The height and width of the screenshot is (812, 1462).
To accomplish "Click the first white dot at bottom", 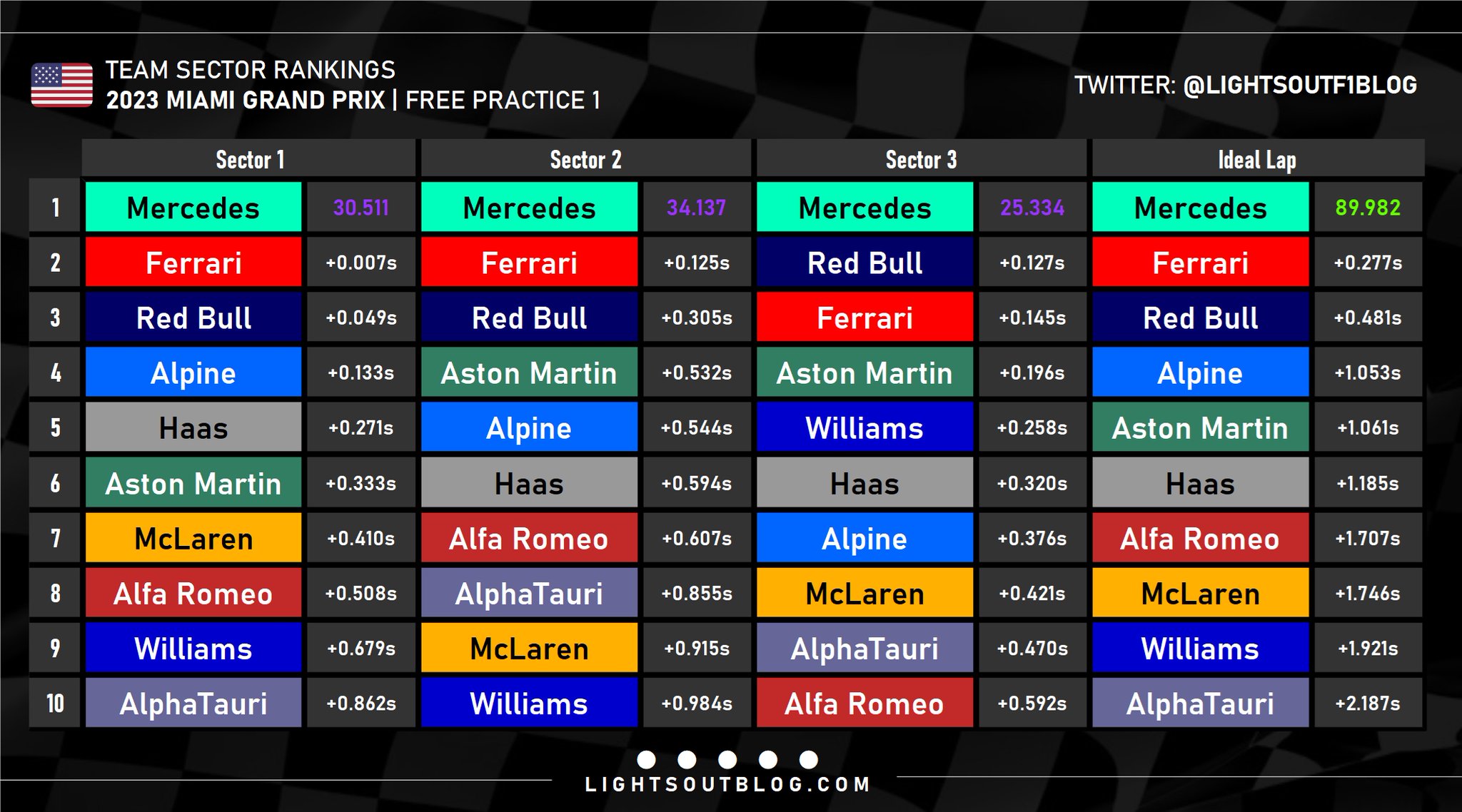I will pyautogui.click(x=646, y=759).
